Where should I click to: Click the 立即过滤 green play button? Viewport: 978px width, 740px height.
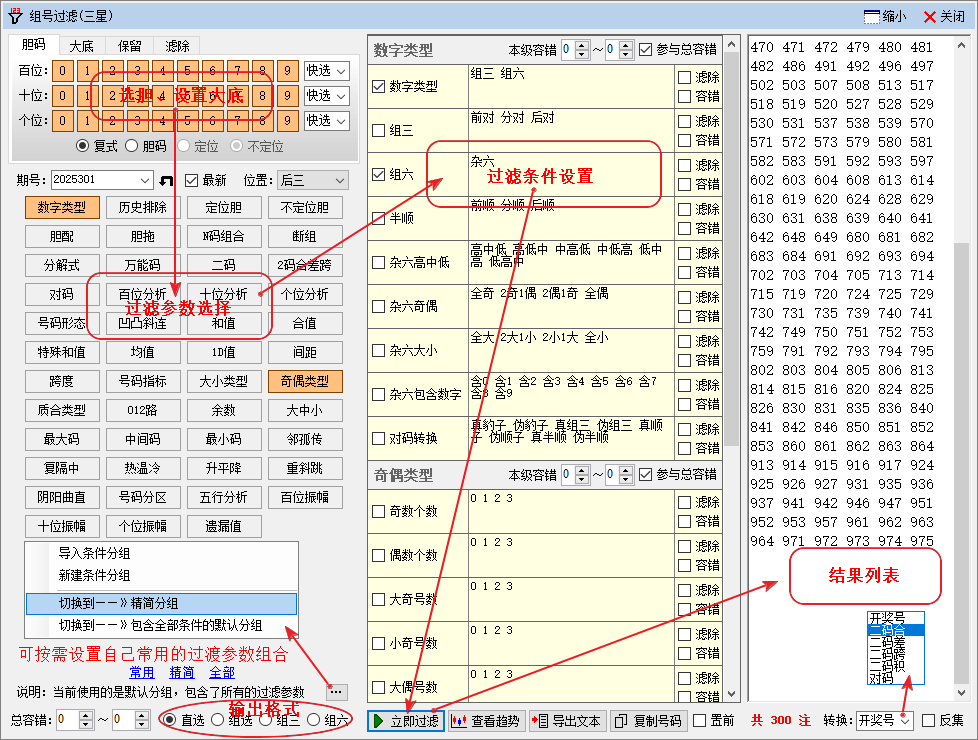pyautogui.click(x=405, y=720)
